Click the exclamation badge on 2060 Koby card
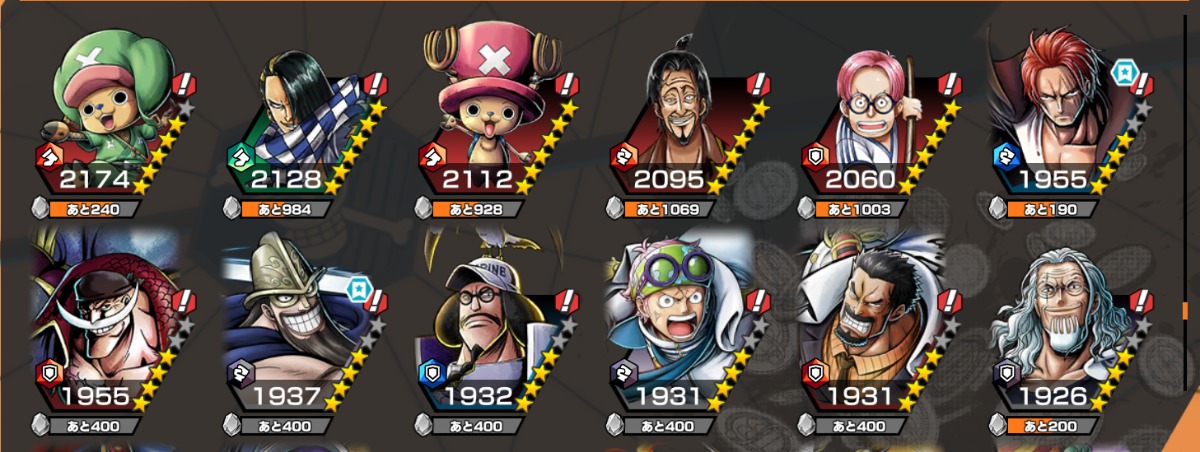 pyautogui.click(x=952, y=83)
